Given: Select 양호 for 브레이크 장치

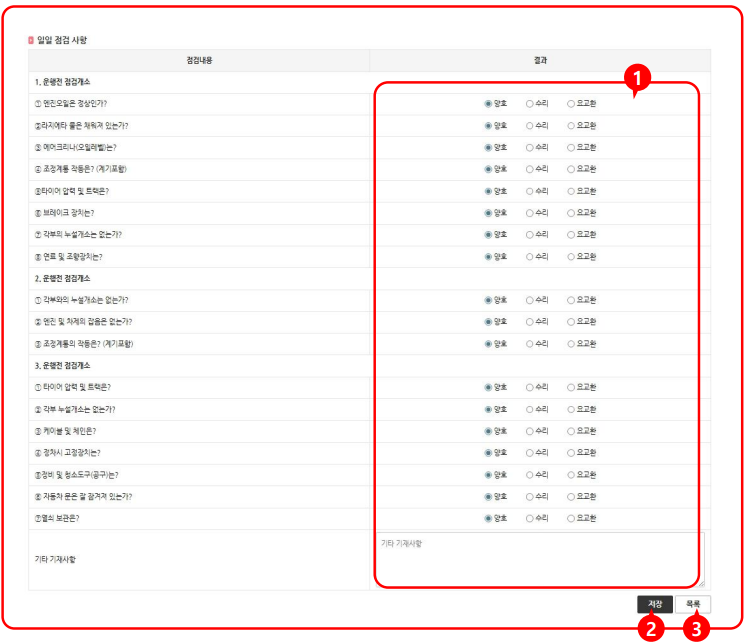Looking at the screenshot, I should point(488,212).
